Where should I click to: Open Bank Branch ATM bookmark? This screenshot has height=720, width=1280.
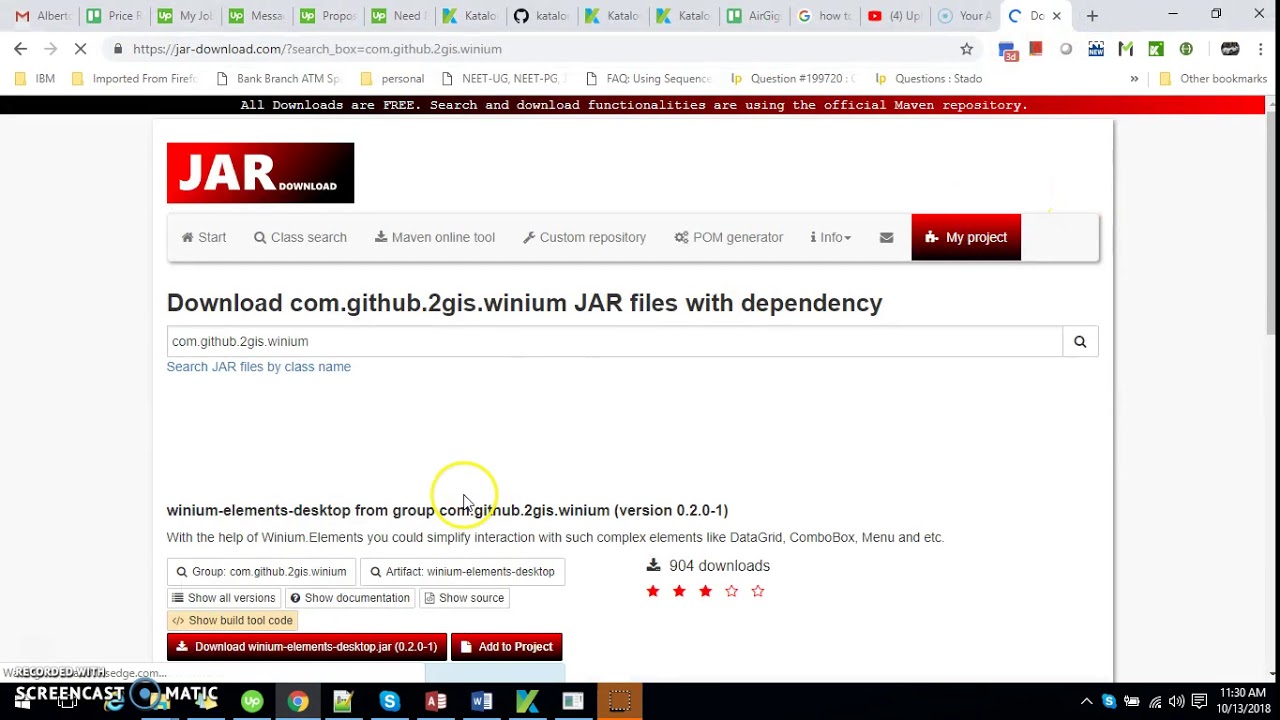pyautogui.click(x=278, y=79)
